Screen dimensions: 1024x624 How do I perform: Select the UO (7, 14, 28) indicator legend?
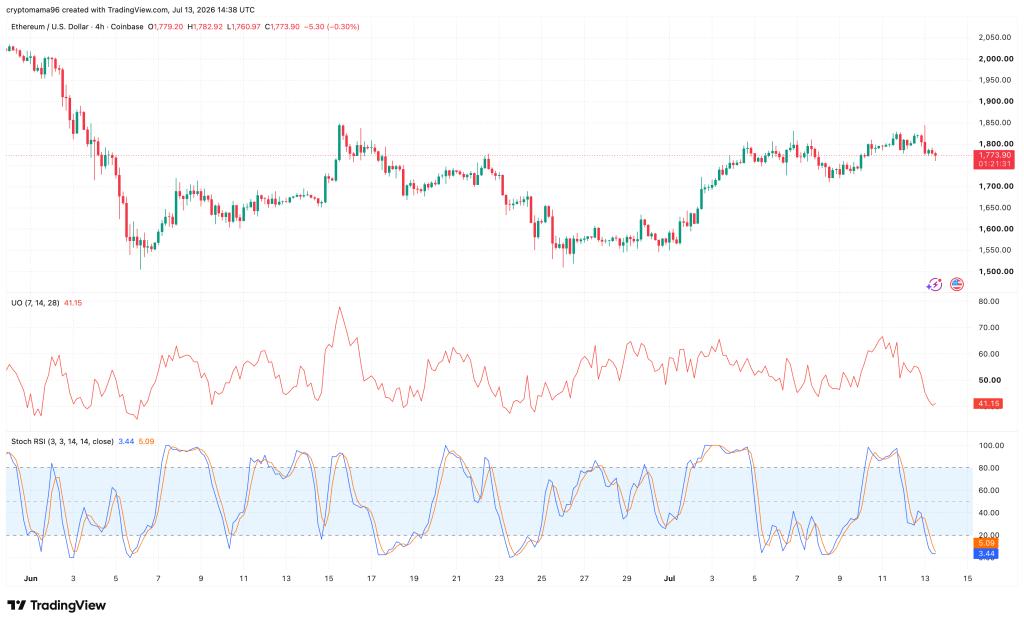coord(35,303)
